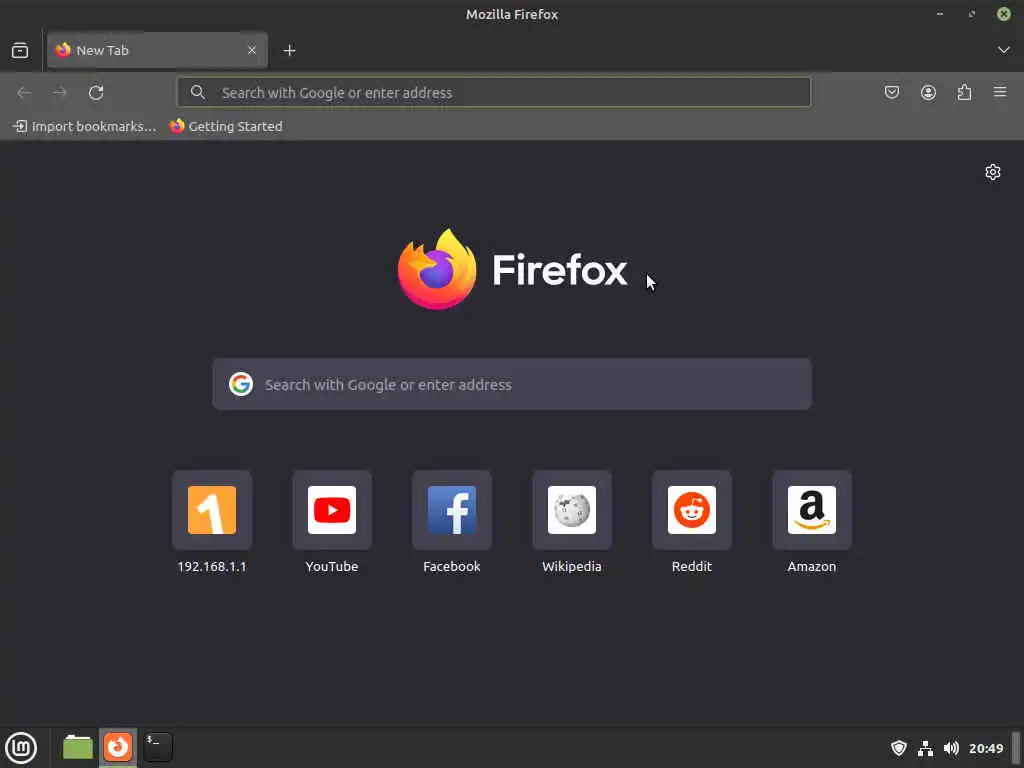This screenshot has height=768, width=1024.
Task: Open the 192.168.1.1 shortcut tile
Action: [x=212, y=510]
